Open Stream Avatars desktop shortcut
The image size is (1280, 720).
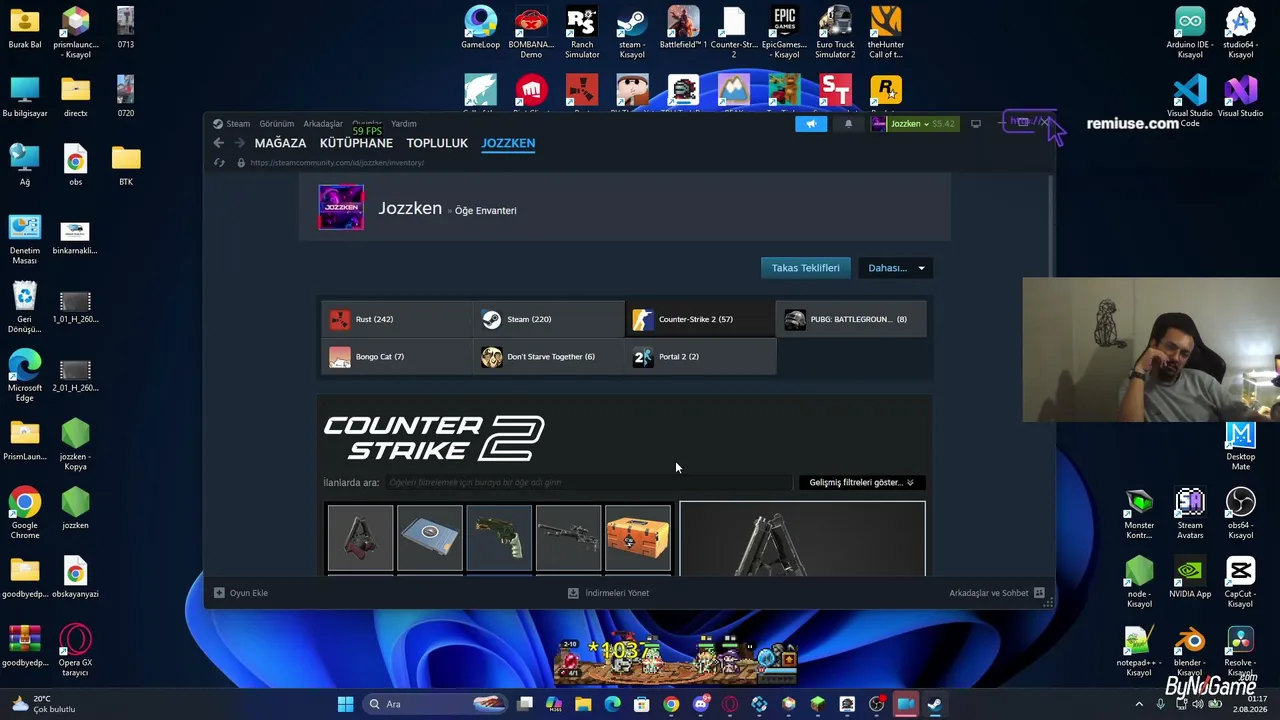[x=1190, y=514]
